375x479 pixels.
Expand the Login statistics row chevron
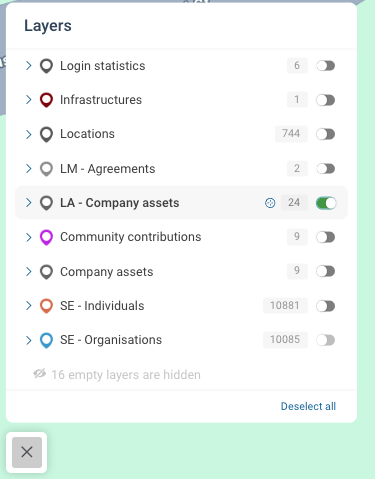(x=29, y=65)
